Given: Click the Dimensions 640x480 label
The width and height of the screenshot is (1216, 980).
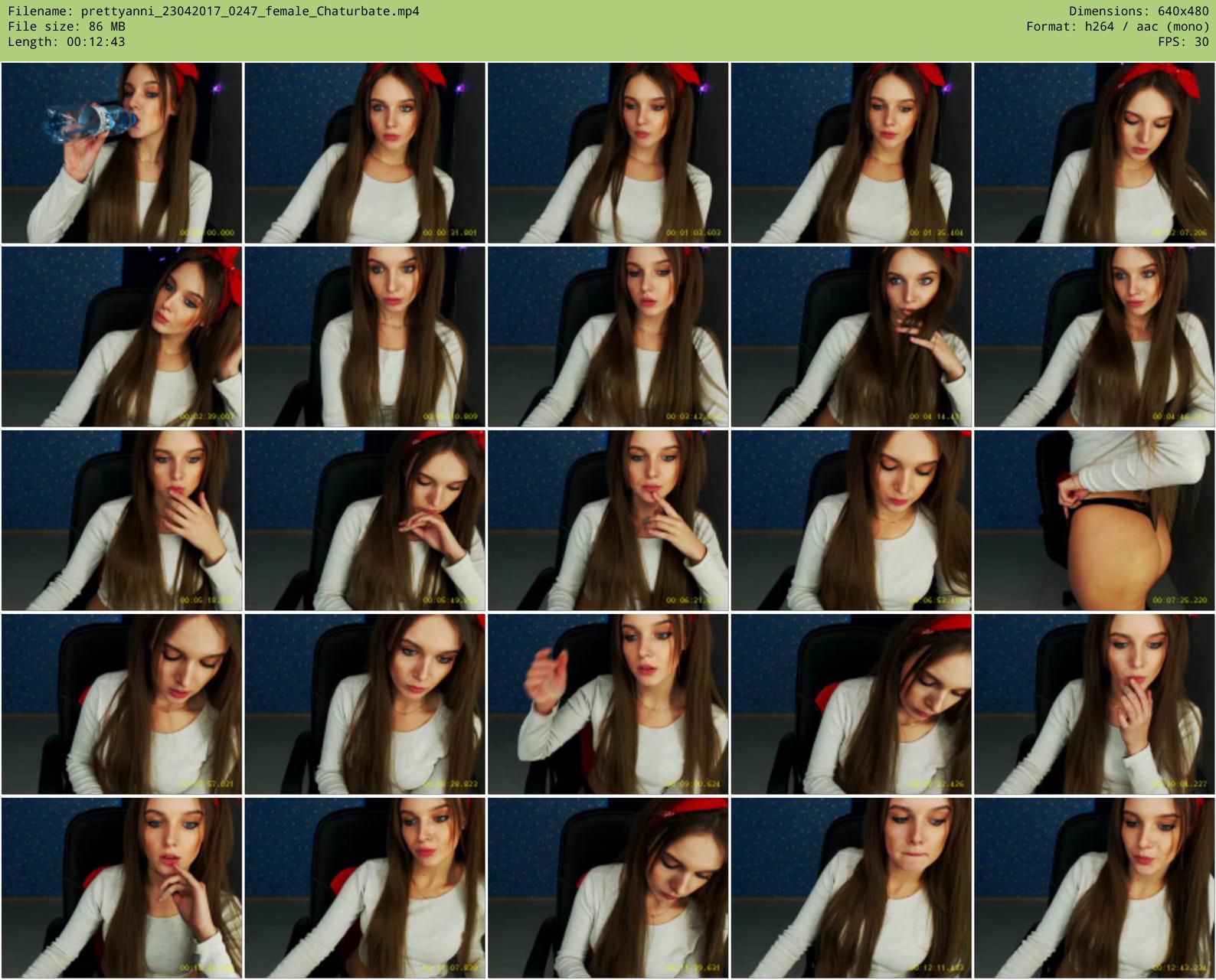Looking at the screenshot, I should click(1139, 11).
